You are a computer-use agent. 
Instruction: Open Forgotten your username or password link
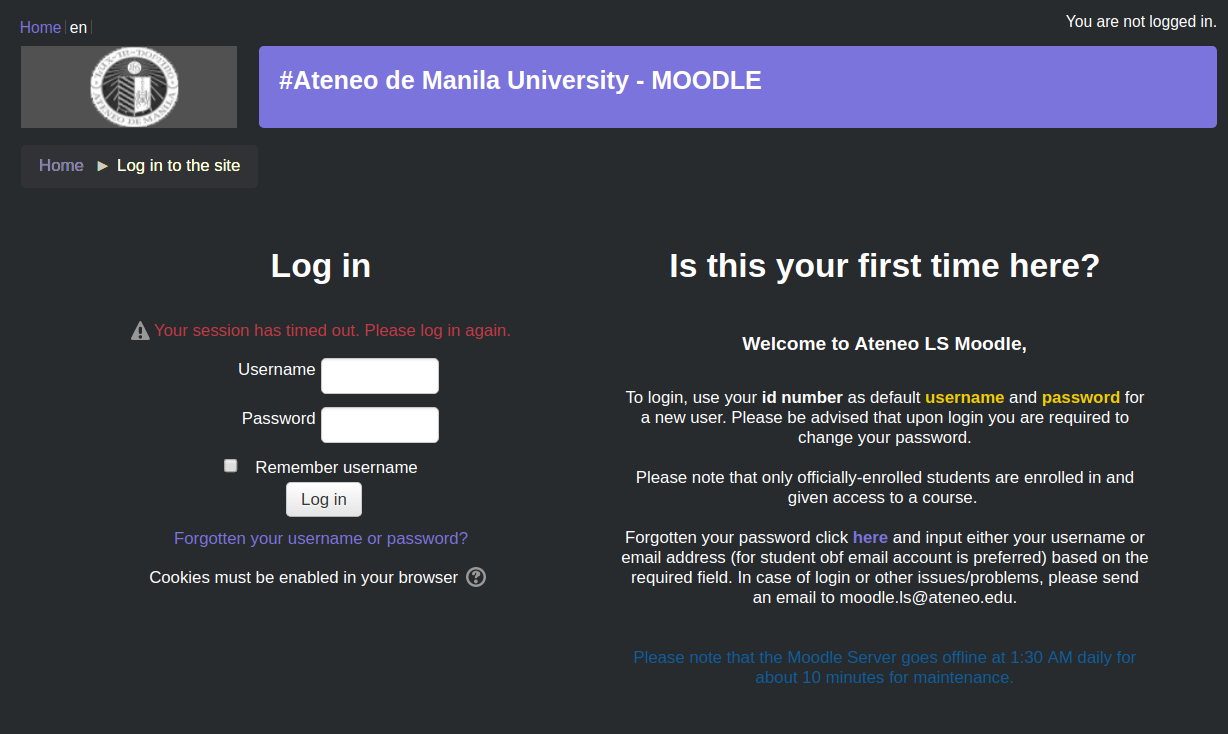321,538
